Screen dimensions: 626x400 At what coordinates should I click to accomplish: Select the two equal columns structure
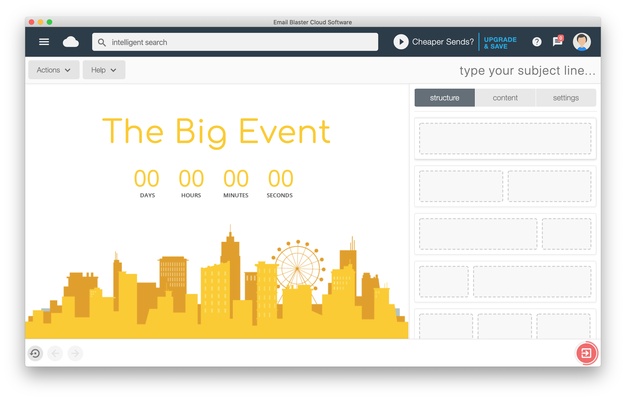point(505,186)
